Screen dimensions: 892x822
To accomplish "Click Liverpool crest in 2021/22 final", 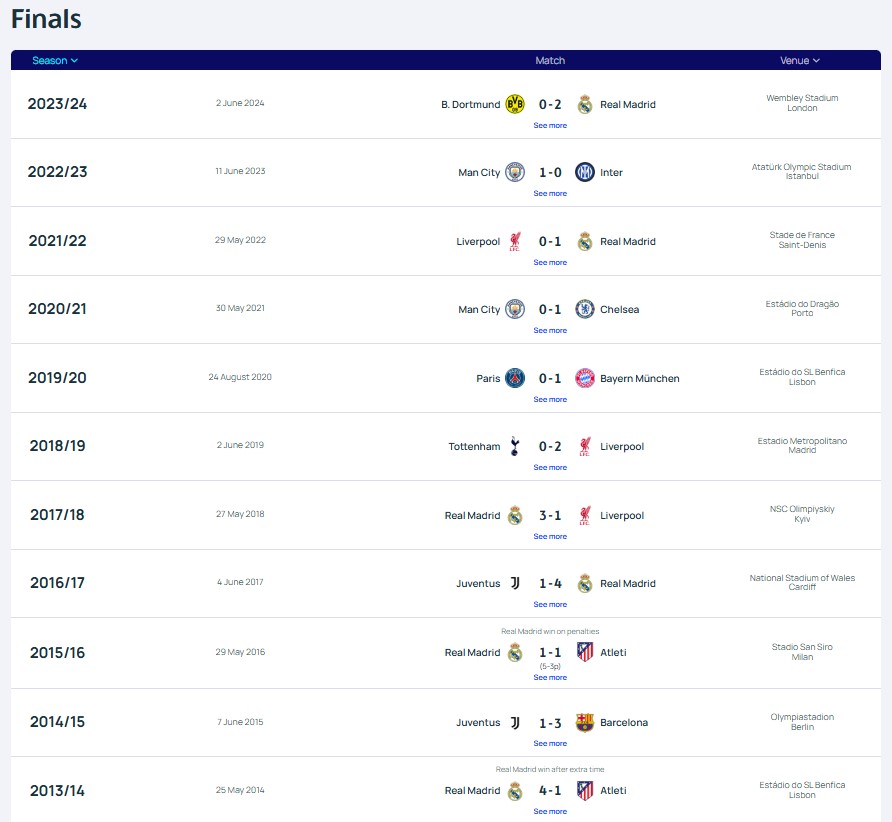I will (515, 241).
